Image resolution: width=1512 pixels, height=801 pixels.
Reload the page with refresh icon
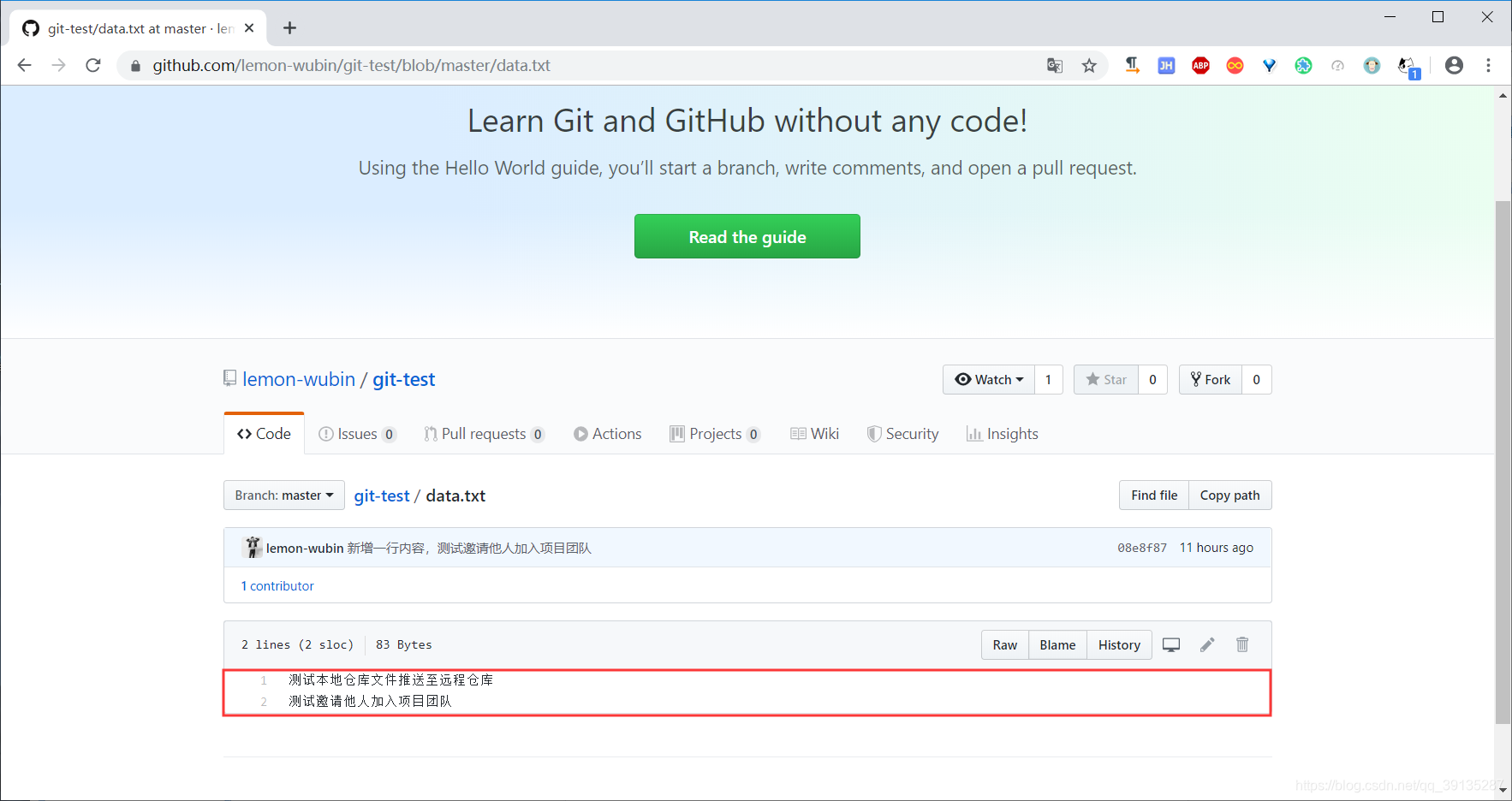click(x=93, y=65)
